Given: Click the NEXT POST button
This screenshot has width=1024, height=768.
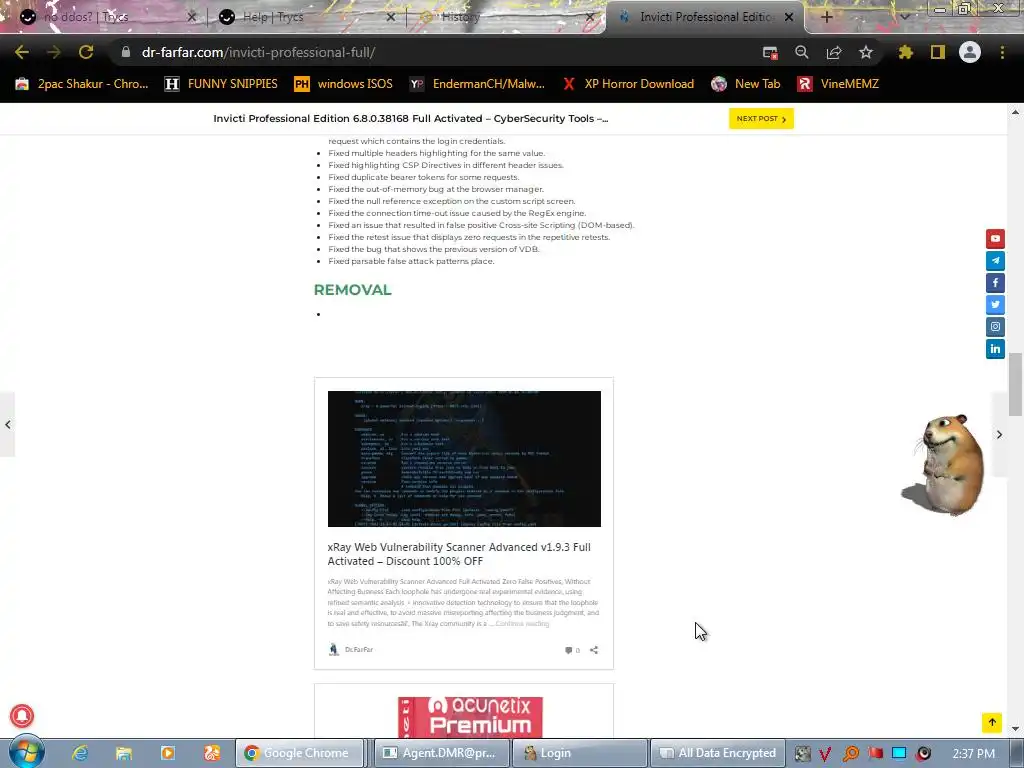Looking at the screenshot, I should (x=761, y=118).
